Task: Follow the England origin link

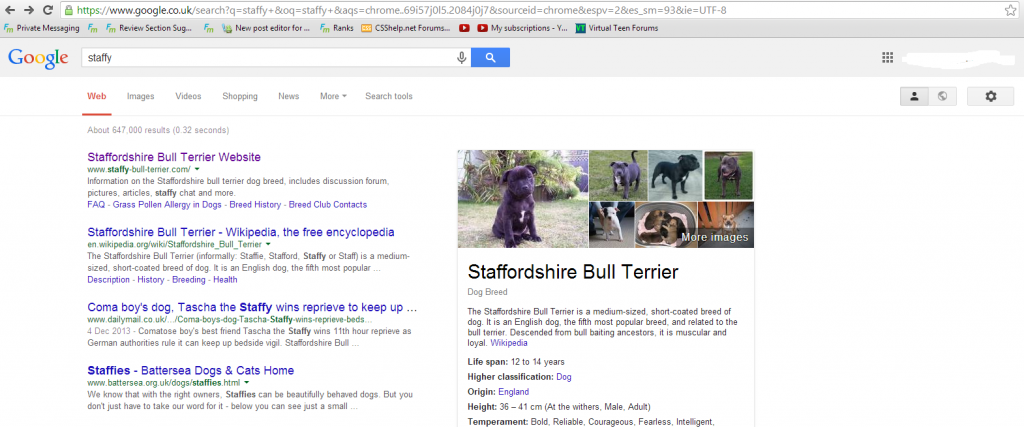Action: (513, 392)
